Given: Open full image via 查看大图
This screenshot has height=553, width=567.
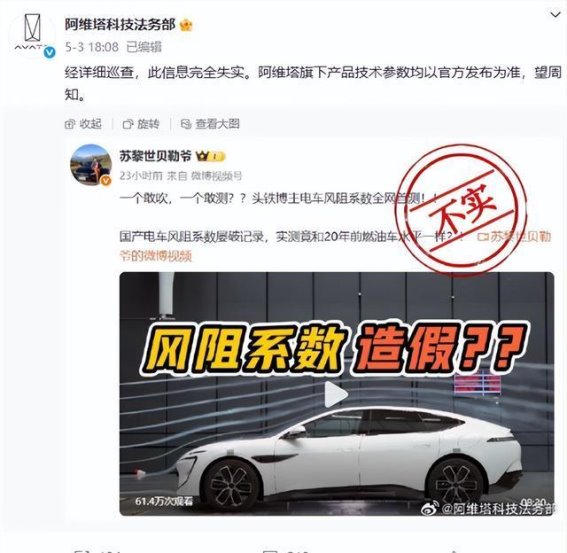Looking at the screenshot, I should click(210, 124).
